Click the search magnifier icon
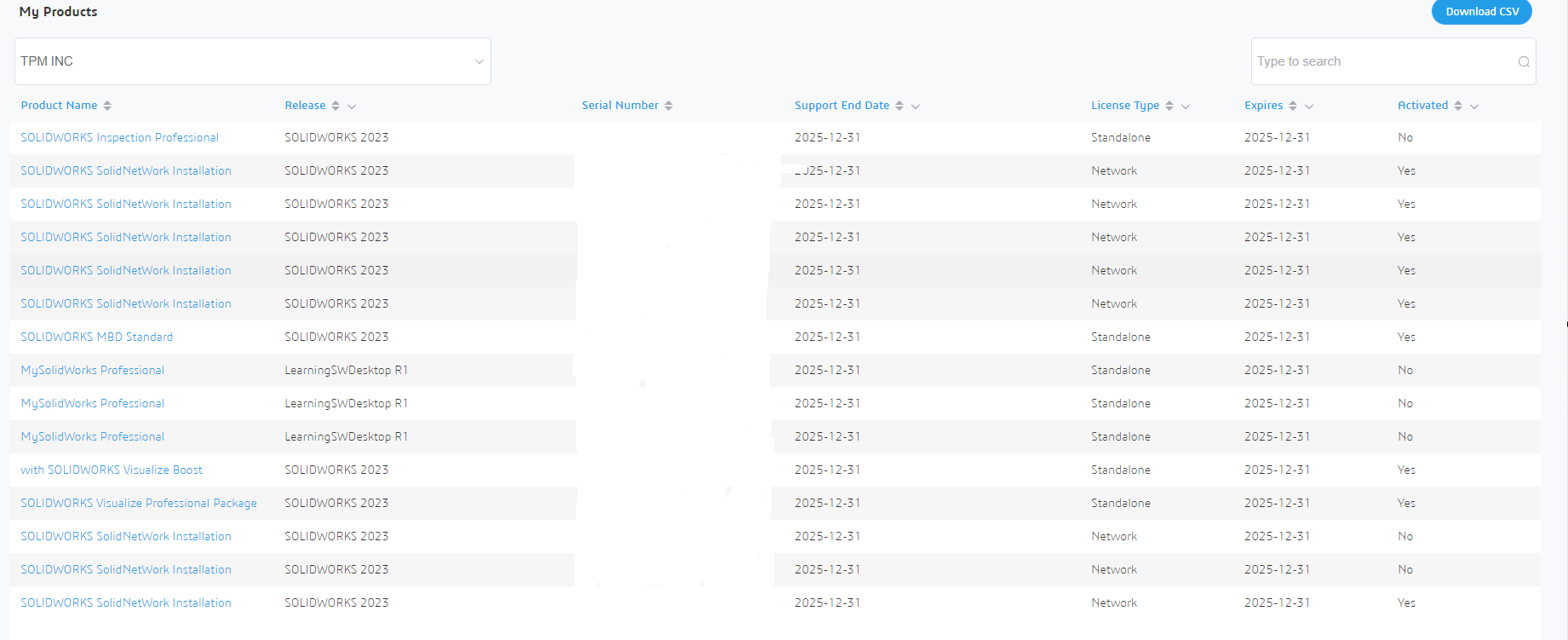Screen dimensions: 1568x640 pos(1524,61)
